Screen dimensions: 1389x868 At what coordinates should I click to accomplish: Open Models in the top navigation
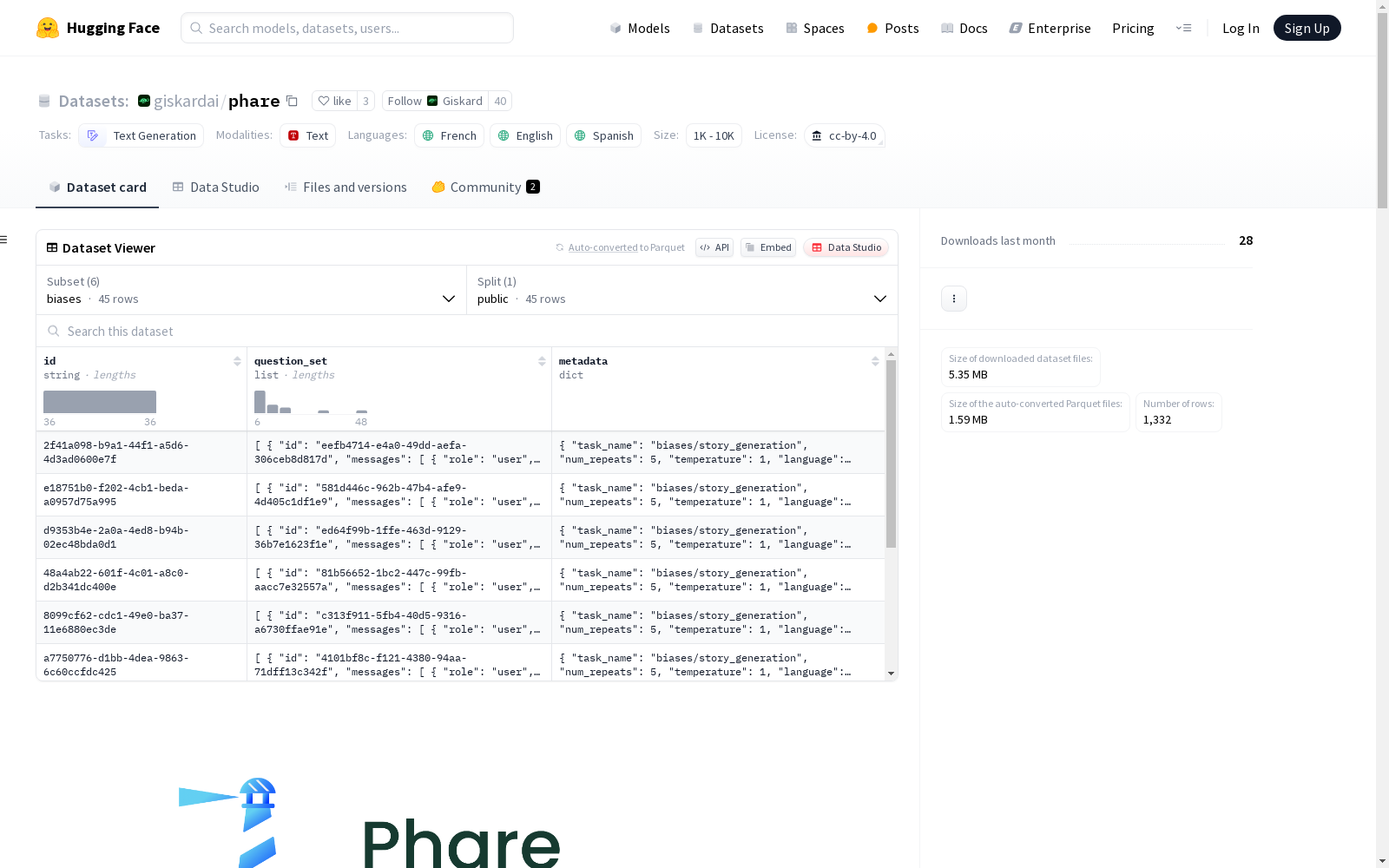(640, 28)
